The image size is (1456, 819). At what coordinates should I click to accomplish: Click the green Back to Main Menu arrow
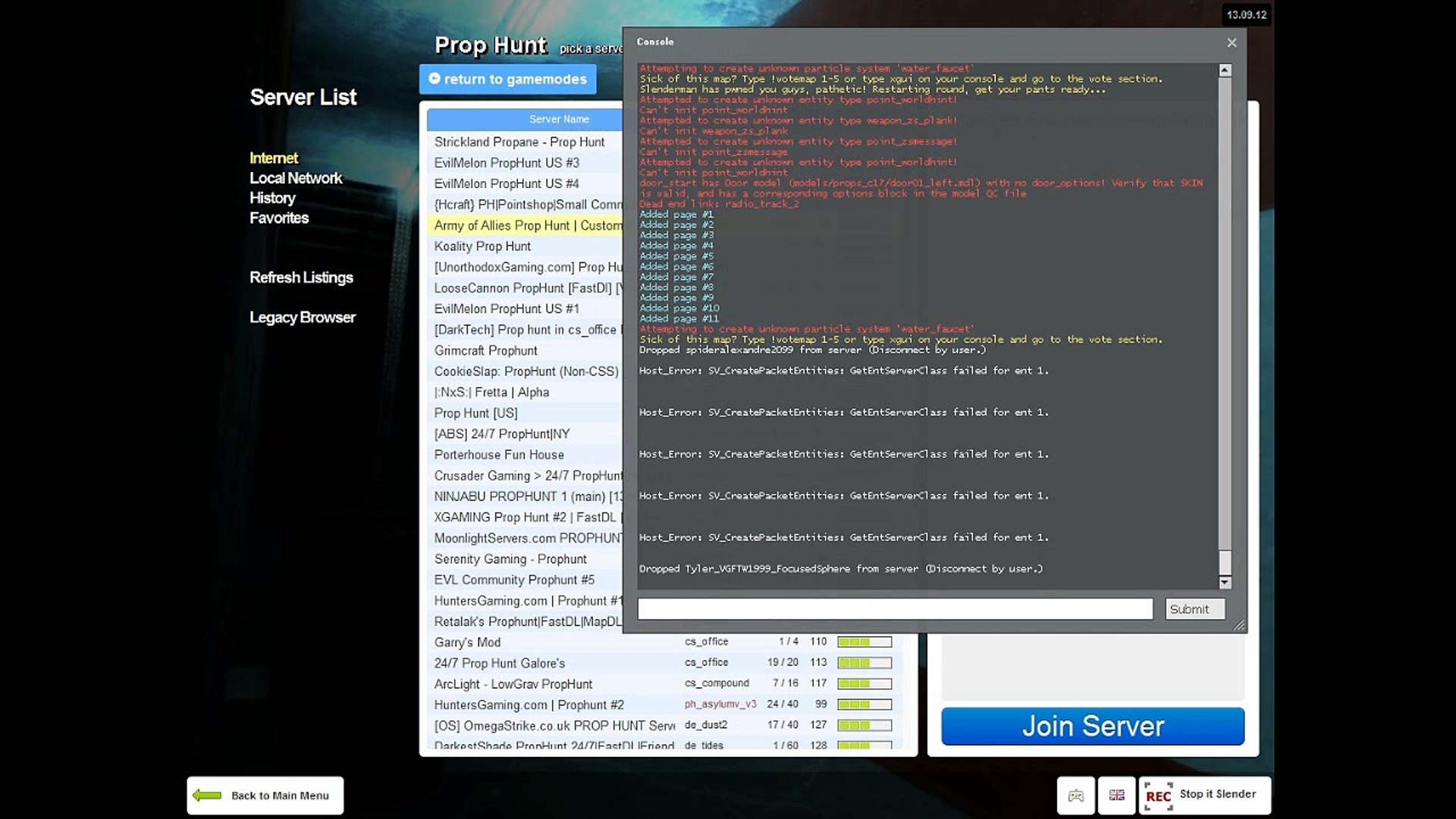[207, 795]
